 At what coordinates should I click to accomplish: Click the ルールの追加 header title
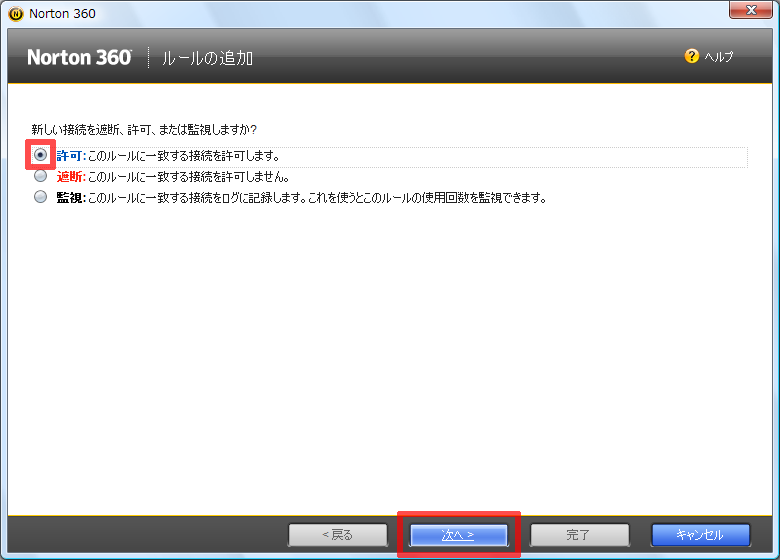(208, 59)
